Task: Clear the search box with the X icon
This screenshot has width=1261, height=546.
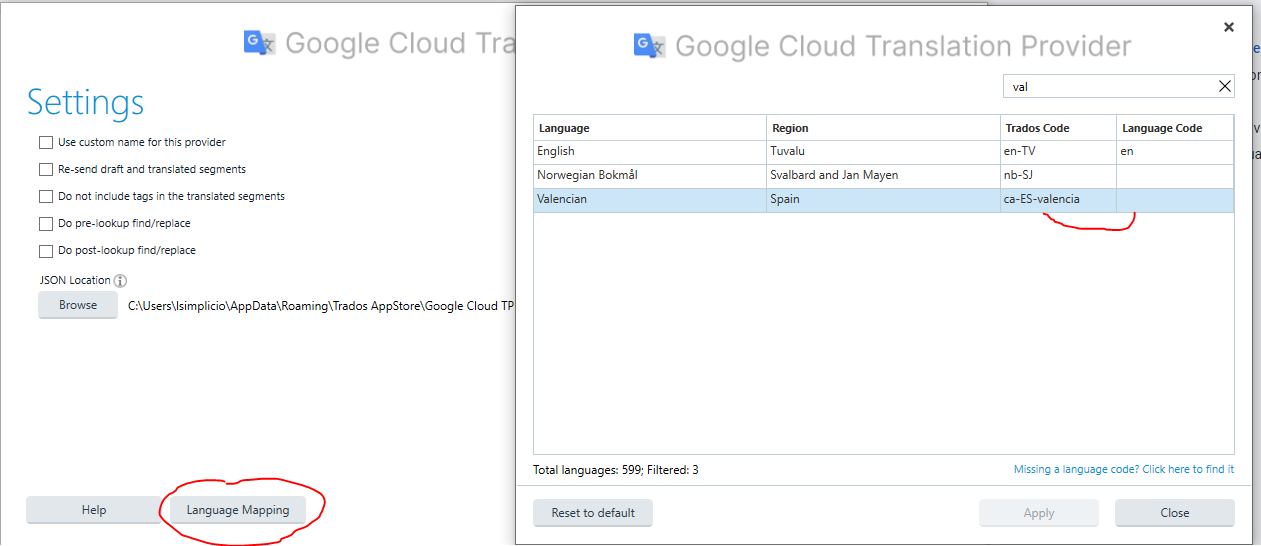Action: point(1224,86)
